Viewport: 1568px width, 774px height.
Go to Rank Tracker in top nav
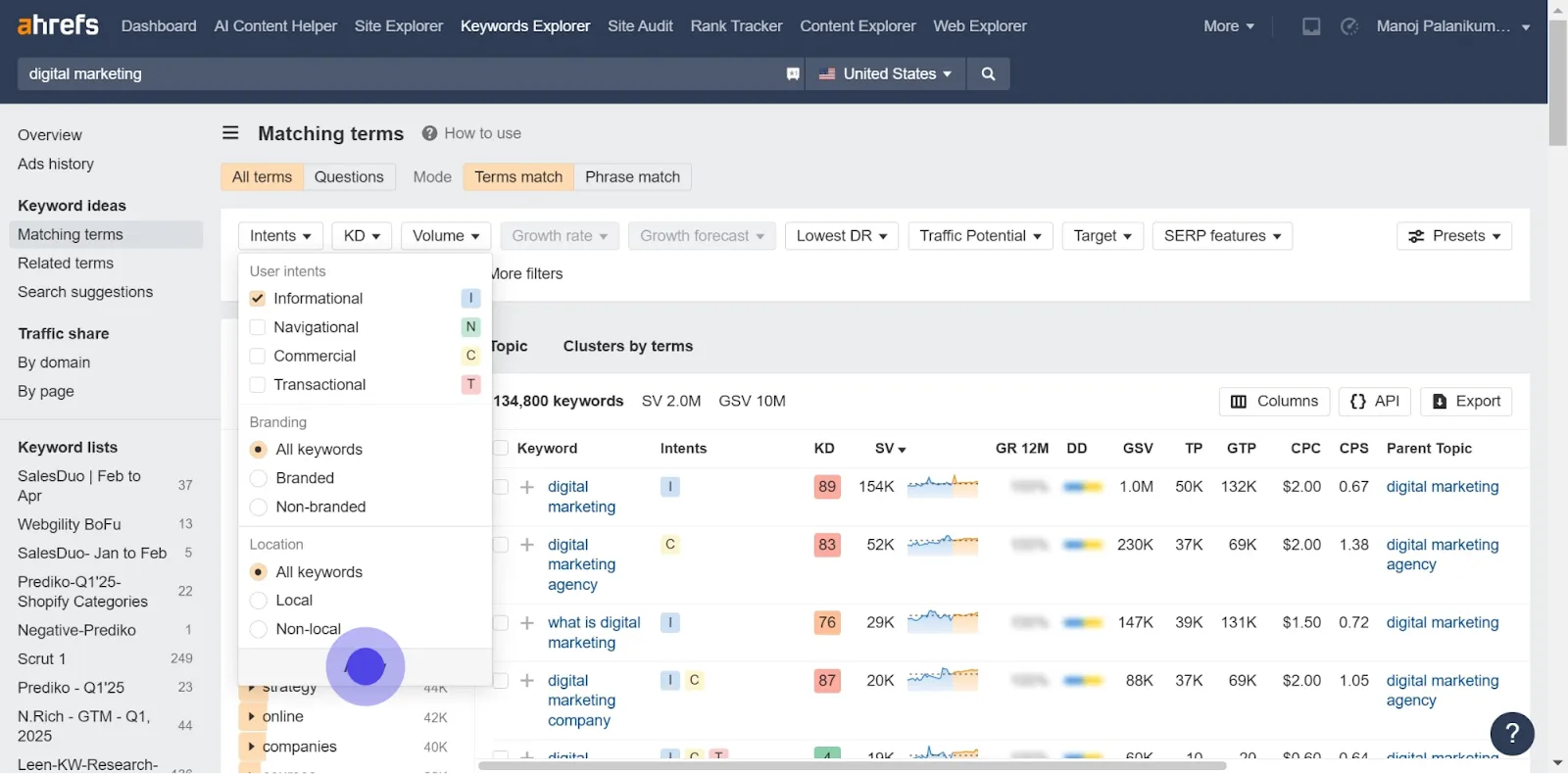pyautogui.click(x=736, y=26)
